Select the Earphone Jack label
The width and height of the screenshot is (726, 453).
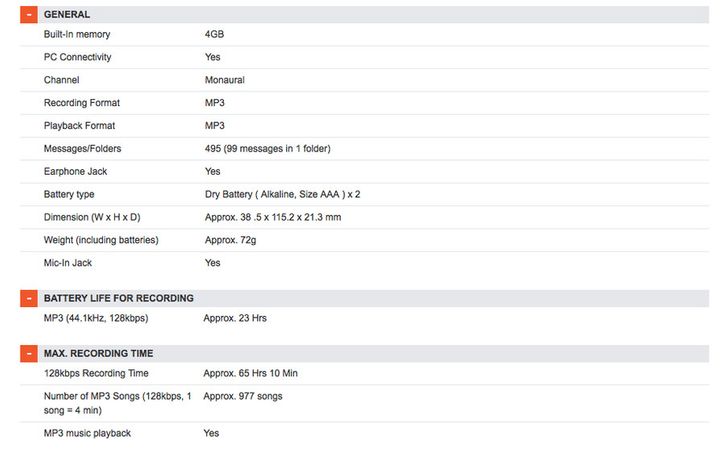75,171
